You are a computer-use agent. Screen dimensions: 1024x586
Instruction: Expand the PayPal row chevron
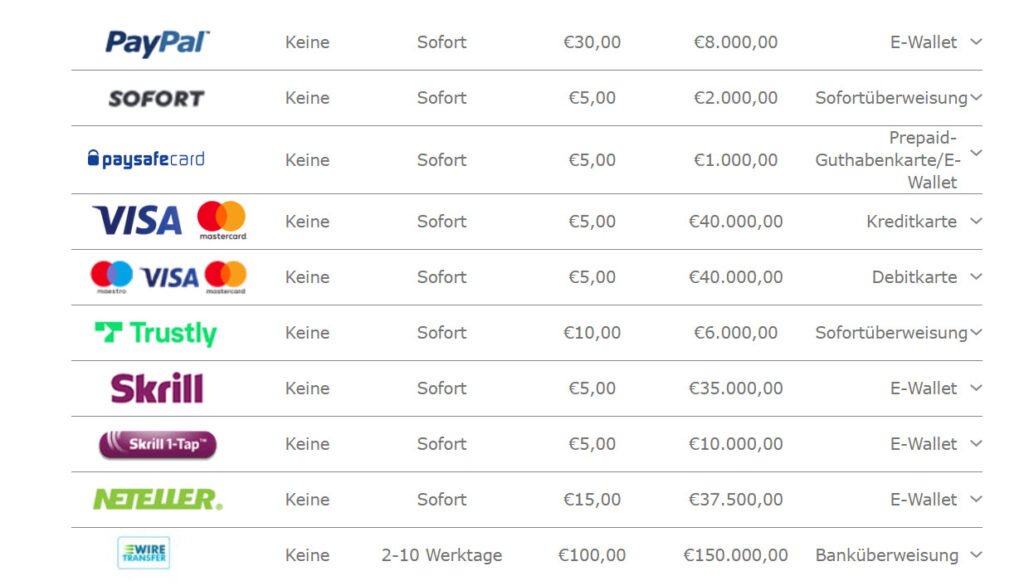[x=976, y=42]
